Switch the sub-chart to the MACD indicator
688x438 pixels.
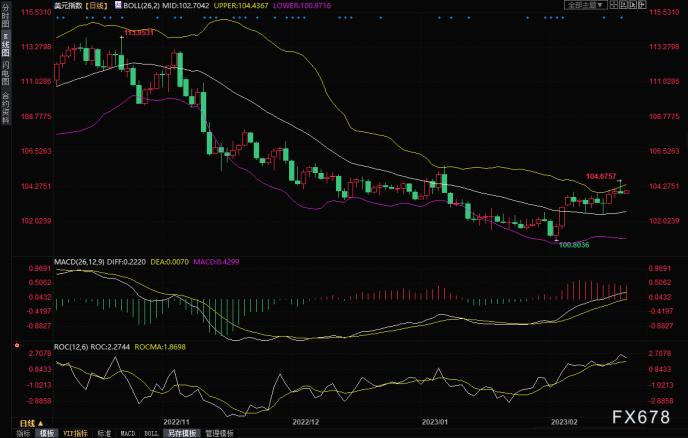[127, 433]
